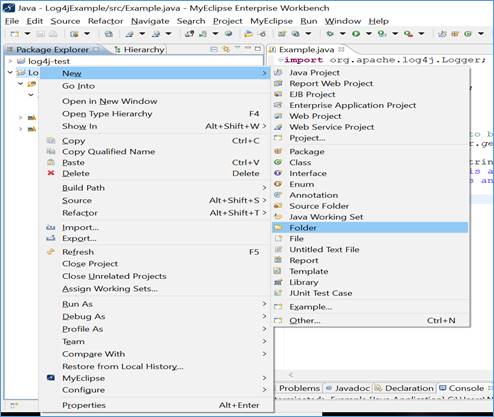Click Go Into in context menu
The width and height of the screenshot is (494, 417).
click(x=156, y=86)
